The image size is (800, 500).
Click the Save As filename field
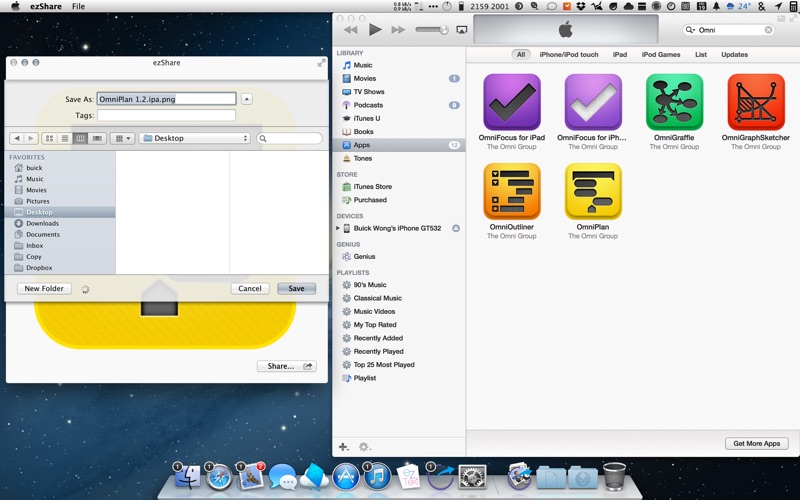tap(166, 99)
